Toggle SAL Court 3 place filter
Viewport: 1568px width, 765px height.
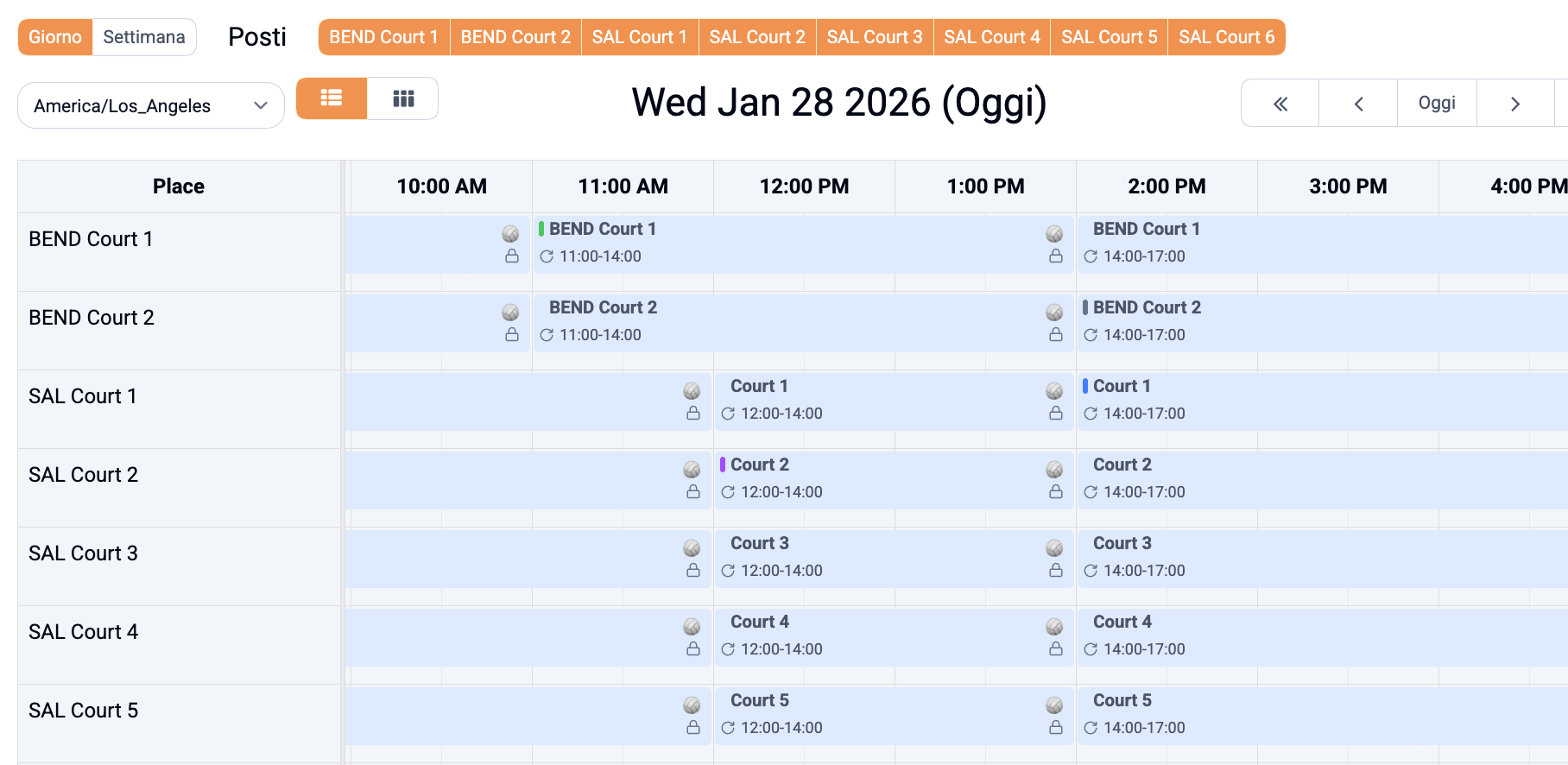pyautogui.click(x=874, y=37)
